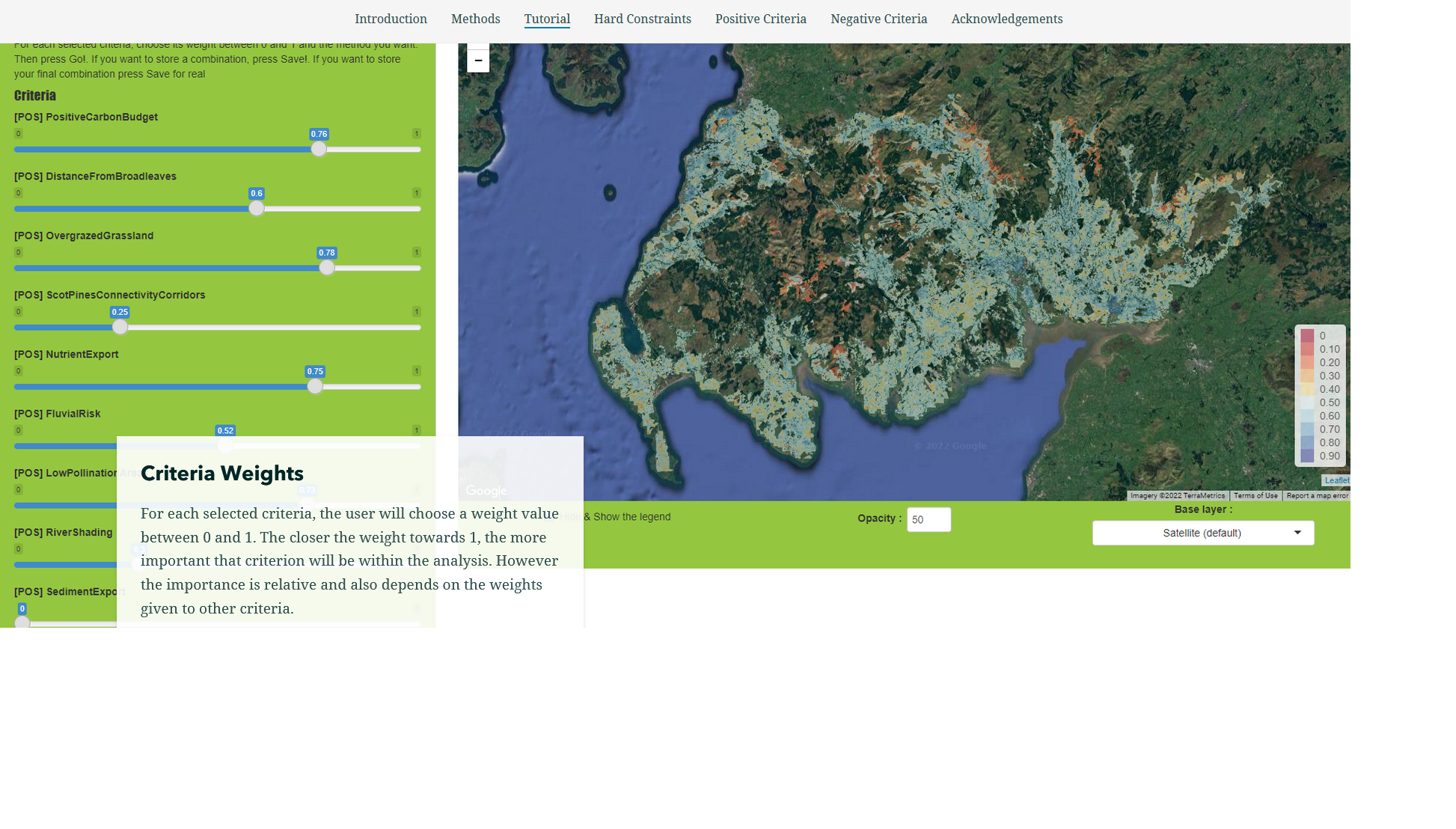Open the Terms of Use link

coord(1255,495)
